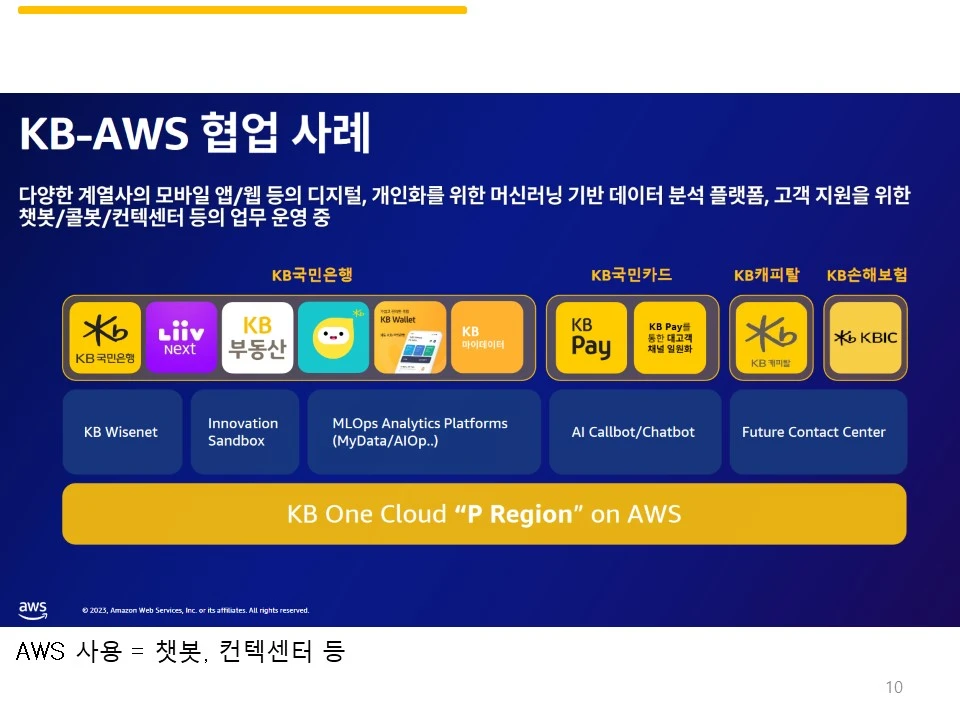Screen dimensions: 960x720
Task: Click the page number 10
Action: click(x=893, y=687)
